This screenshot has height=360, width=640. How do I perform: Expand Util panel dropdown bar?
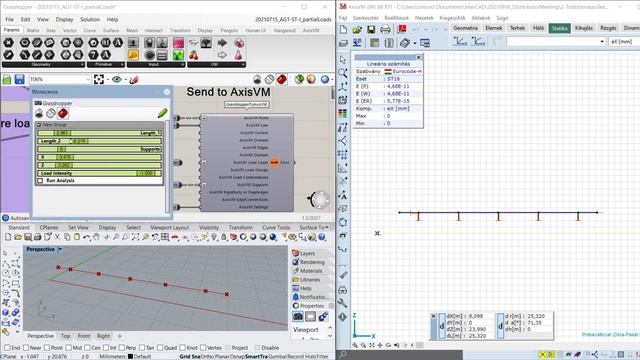pyautogui.click(x=216, y=64)
